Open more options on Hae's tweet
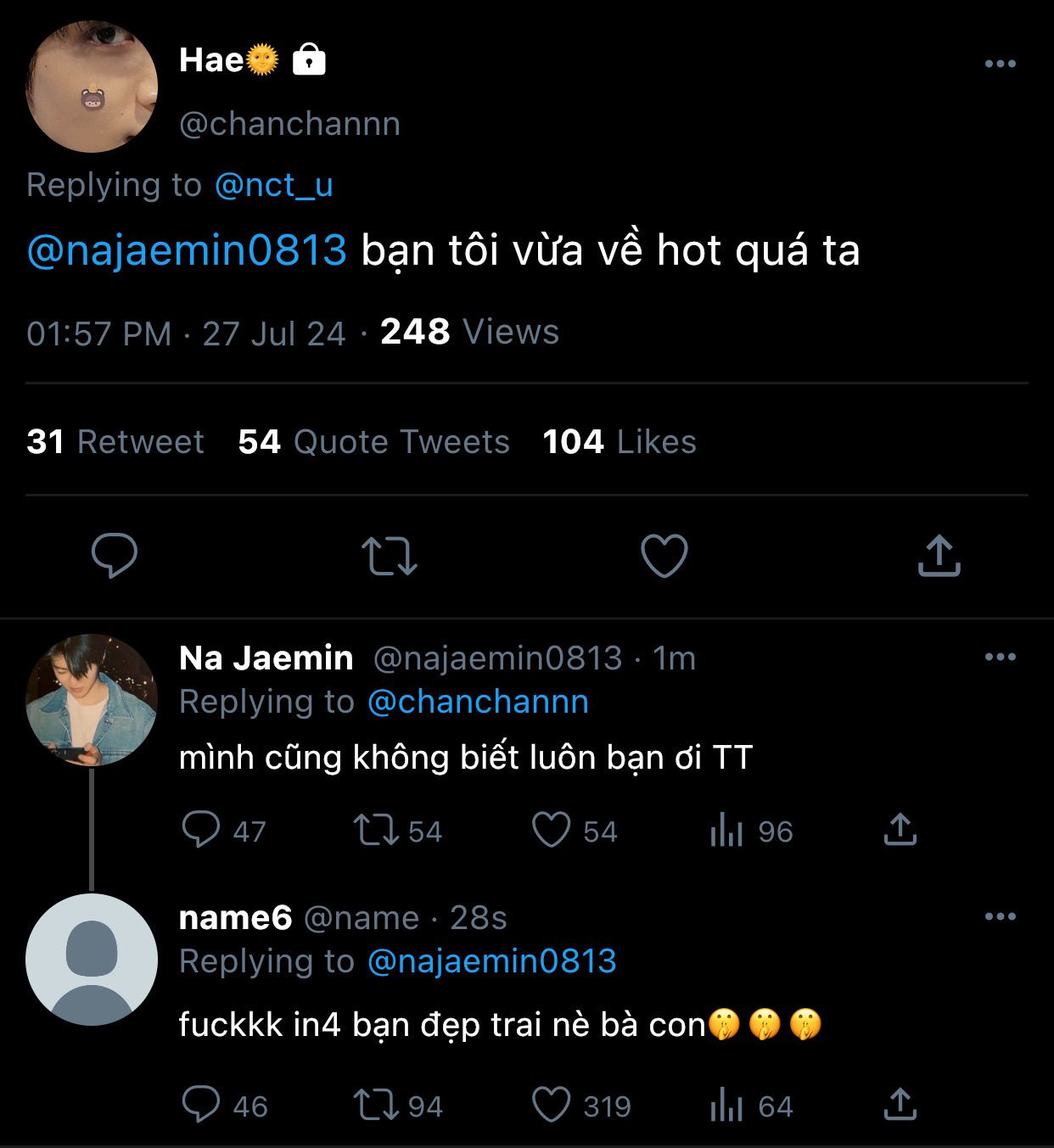Screen dimensions: 1054x1148 click(x=1000, y=64)
